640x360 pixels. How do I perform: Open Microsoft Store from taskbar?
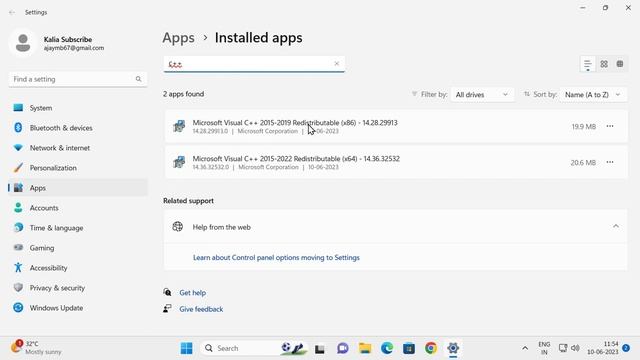pyautogui.click(x=409, y=348)
